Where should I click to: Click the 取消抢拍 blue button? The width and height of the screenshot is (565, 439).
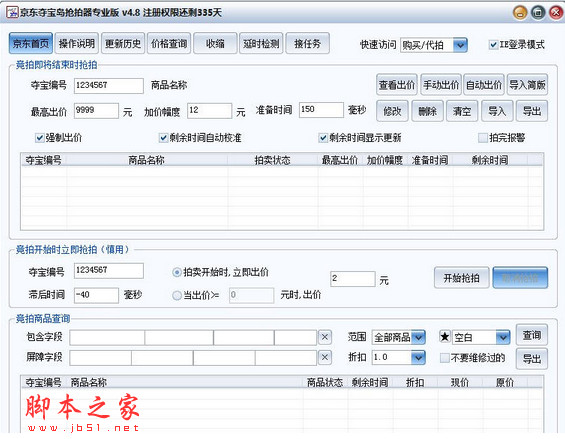coord(520,278)
